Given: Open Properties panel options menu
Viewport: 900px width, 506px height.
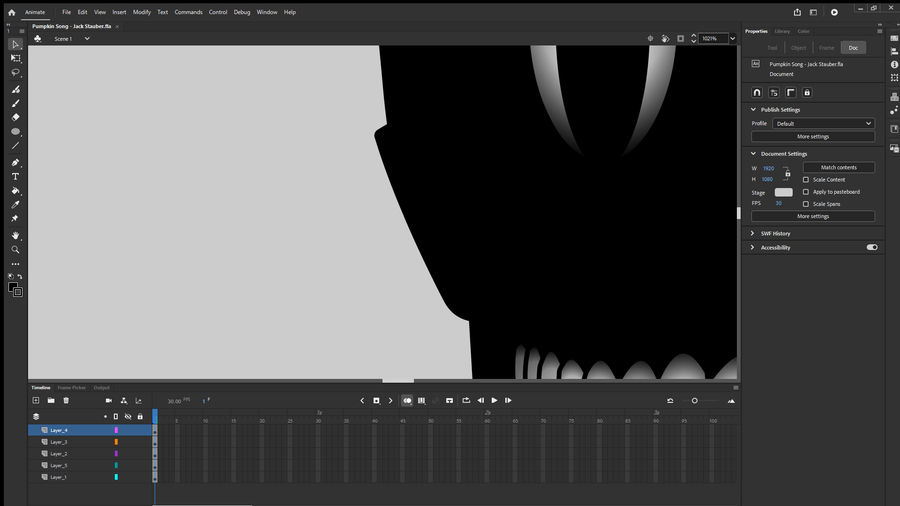Looking at the screenshot, I should pyautogui.click(x=879, y=31).
